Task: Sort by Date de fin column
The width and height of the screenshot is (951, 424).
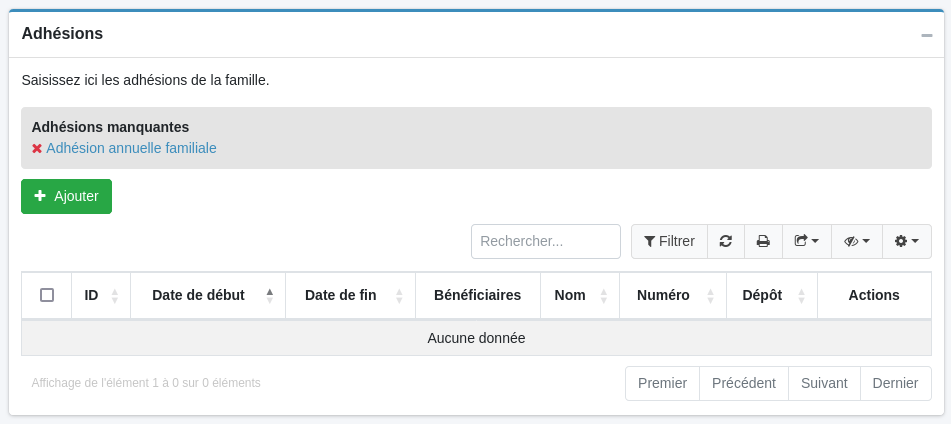Action: click(350, 295)
